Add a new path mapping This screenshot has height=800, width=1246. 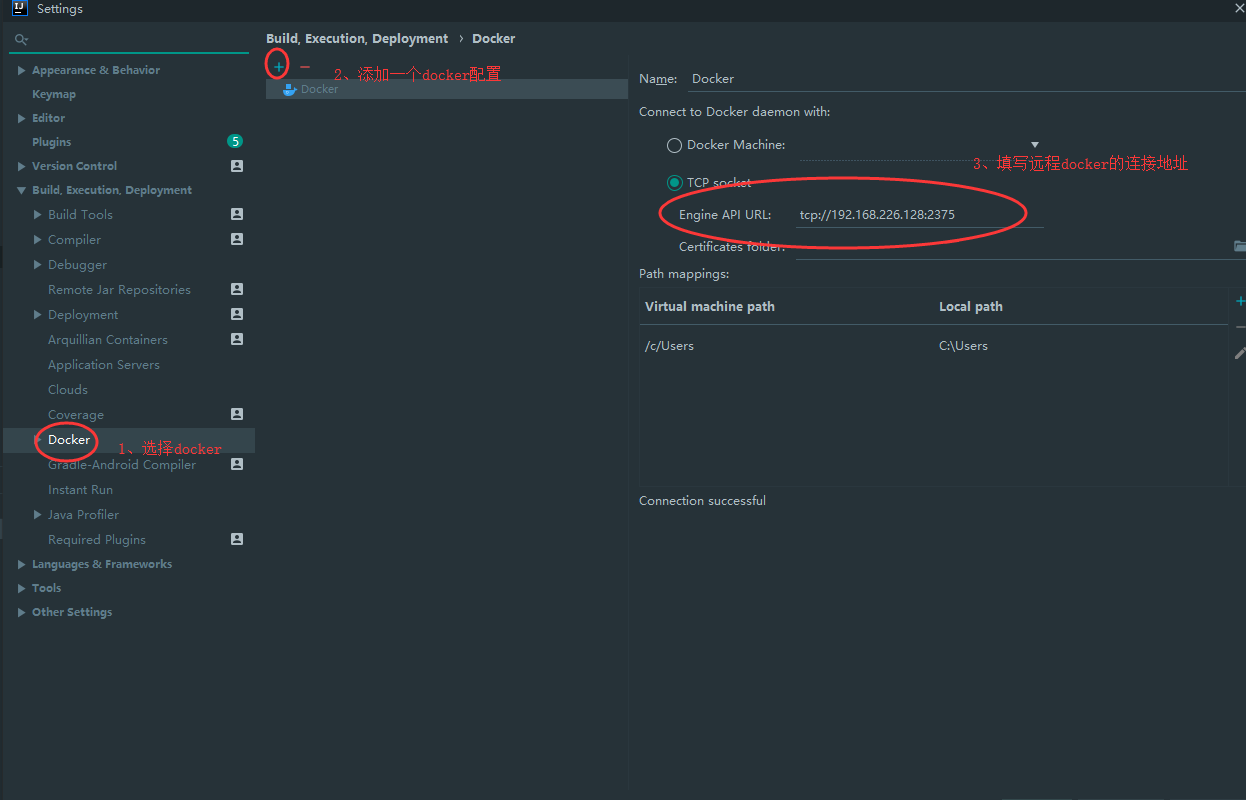(1240, 301)
